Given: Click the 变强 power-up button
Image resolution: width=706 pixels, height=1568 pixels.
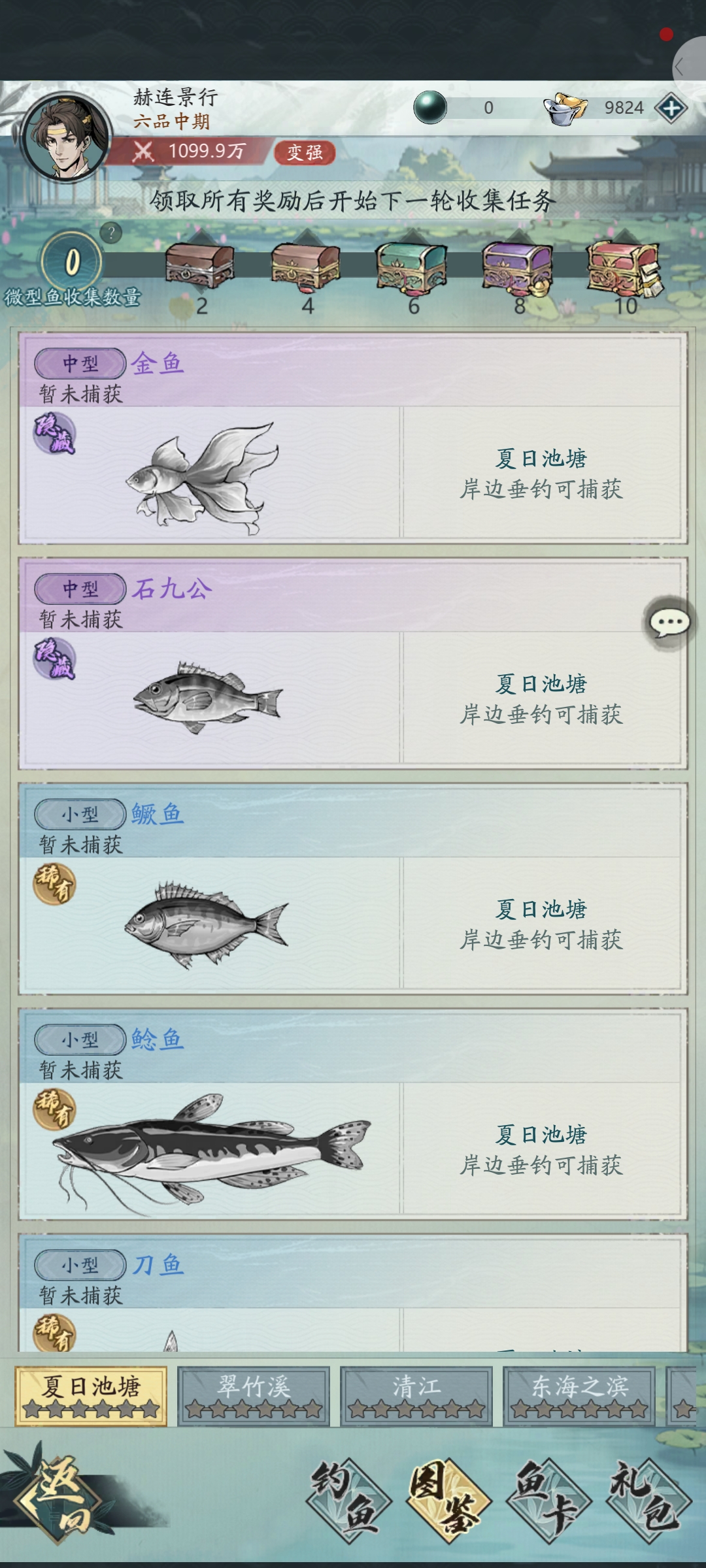Looking at the screenshot, I should (x=304, y=152).
